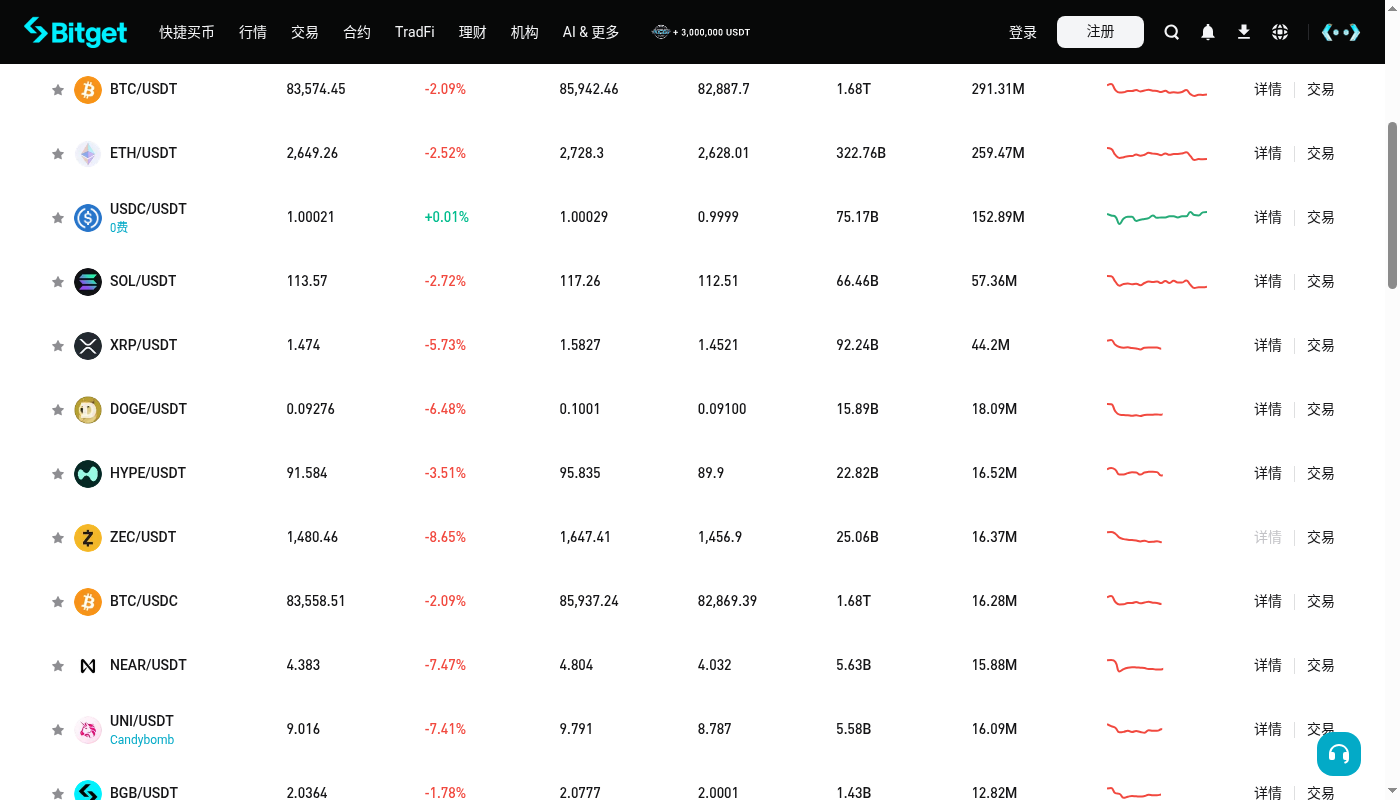
Task: Click 交易 for DOGE/USDT
Action: coord(1321,409)
